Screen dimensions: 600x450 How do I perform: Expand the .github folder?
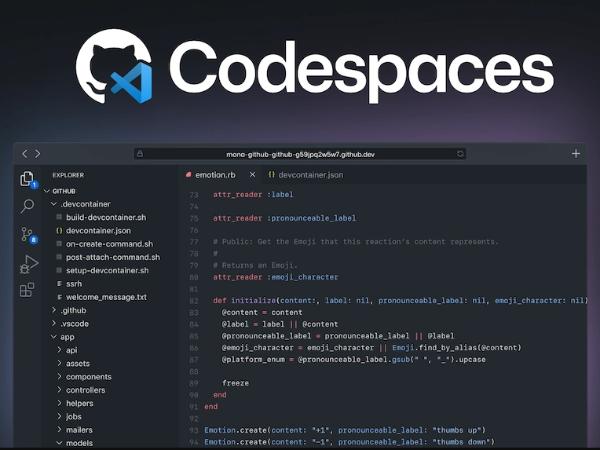click(69, 310)
